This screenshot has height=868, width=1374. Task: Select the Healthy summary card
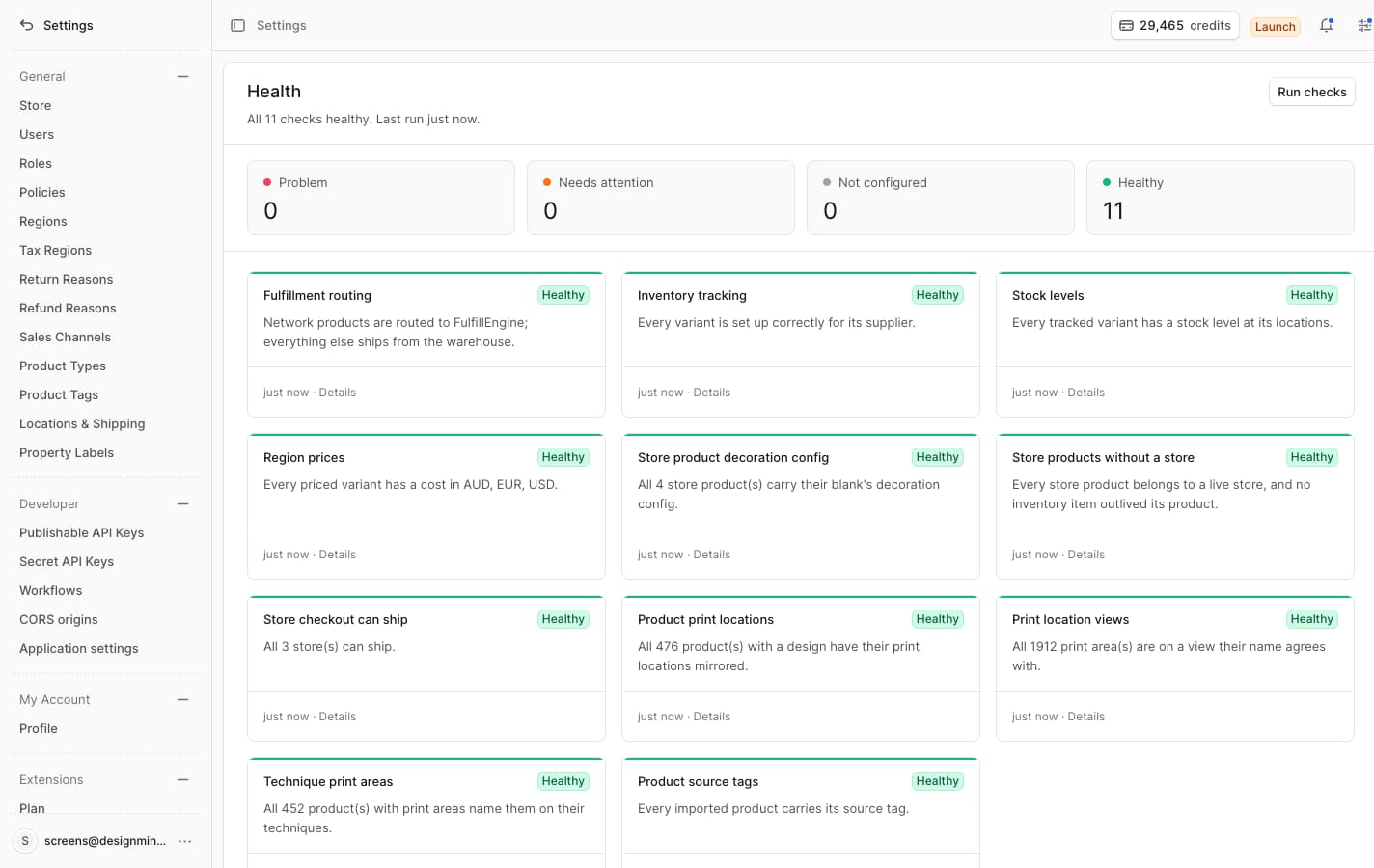pyautogui.click(x=1221, y=198)
